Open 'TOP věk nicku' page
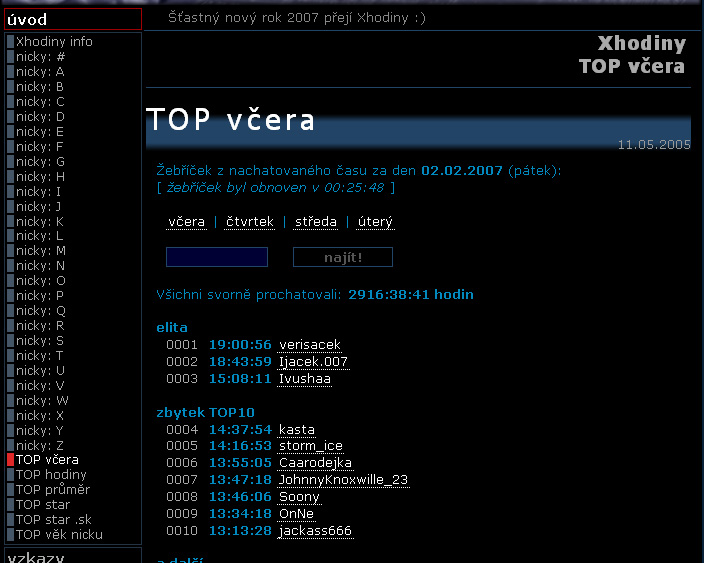The height and width of the screenshot is (563, 704). (59, 535)
